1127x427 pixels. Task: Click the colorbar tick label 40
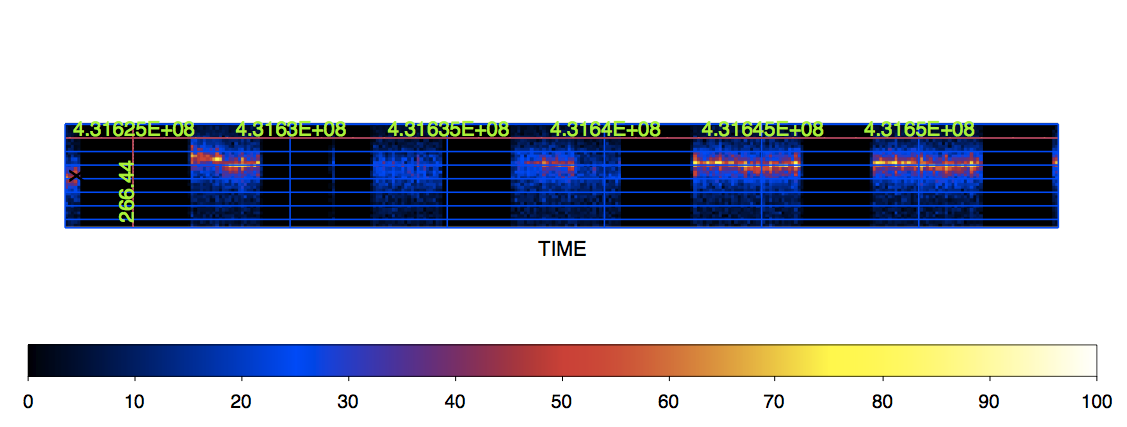click(x=455, y=403)
